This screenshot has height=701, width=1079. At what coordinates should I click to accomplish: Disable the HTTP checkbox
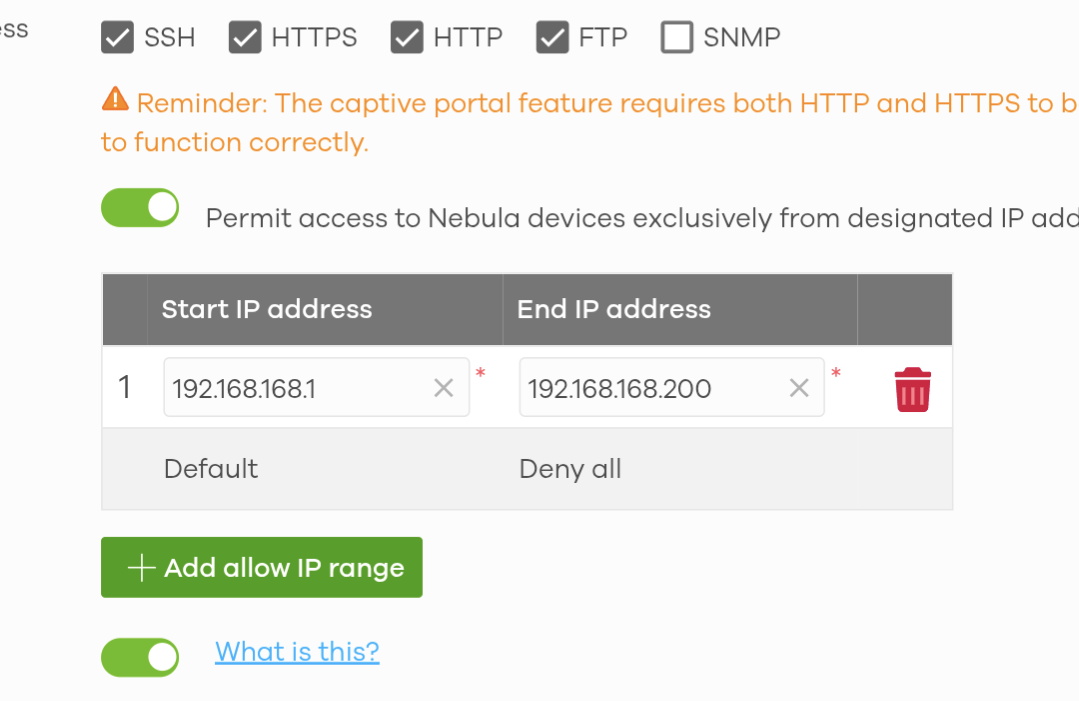click(x=407, y=38)
